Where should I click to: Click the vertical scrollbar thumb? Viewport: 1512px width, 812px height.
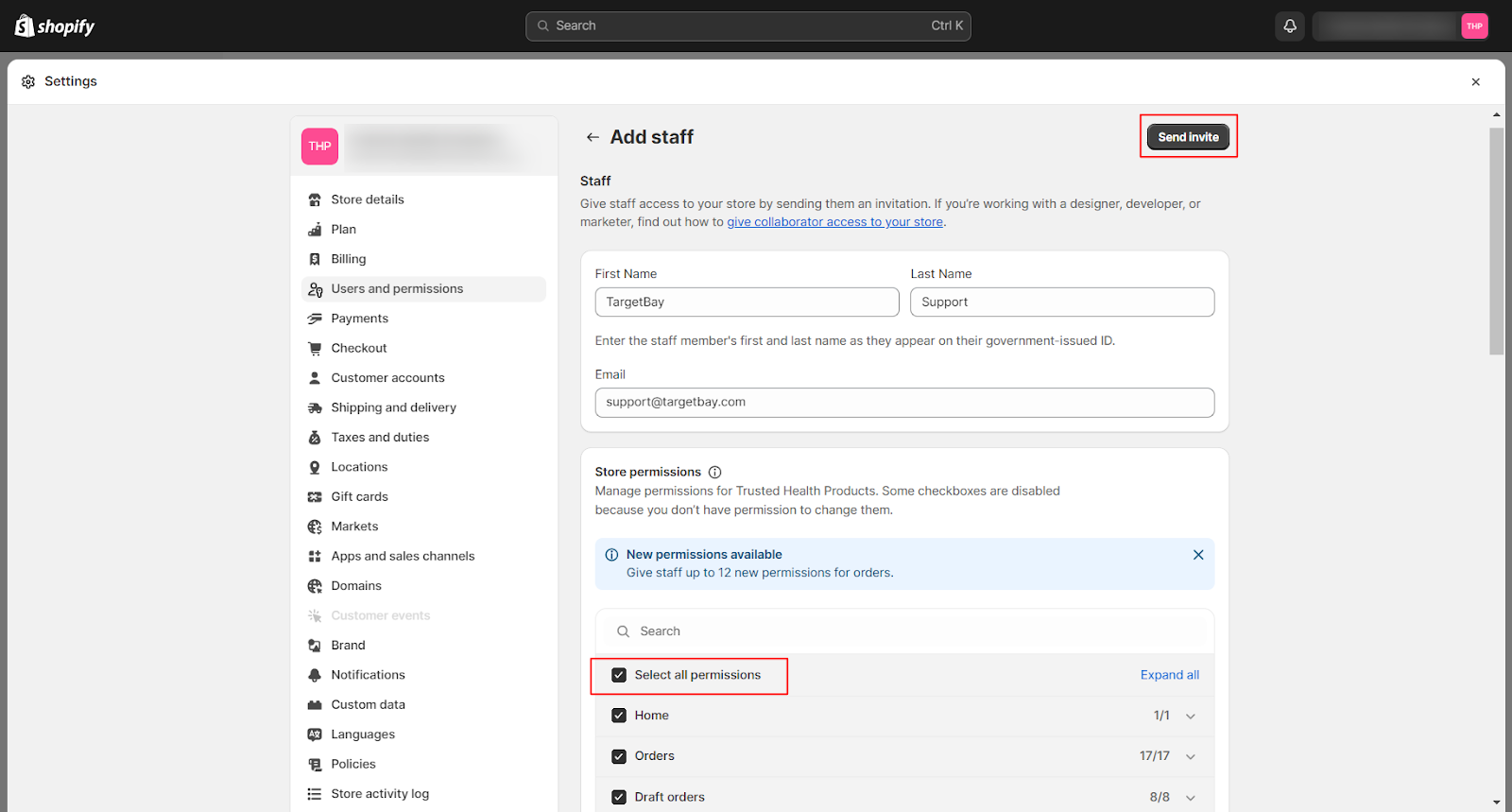tap(1496, 241)
